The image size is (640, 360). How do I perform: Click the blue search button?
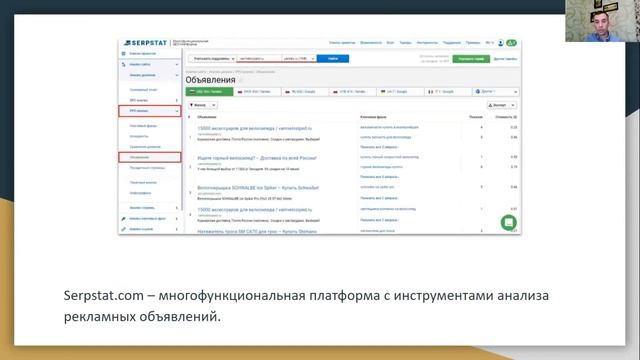tap(333, 59)
